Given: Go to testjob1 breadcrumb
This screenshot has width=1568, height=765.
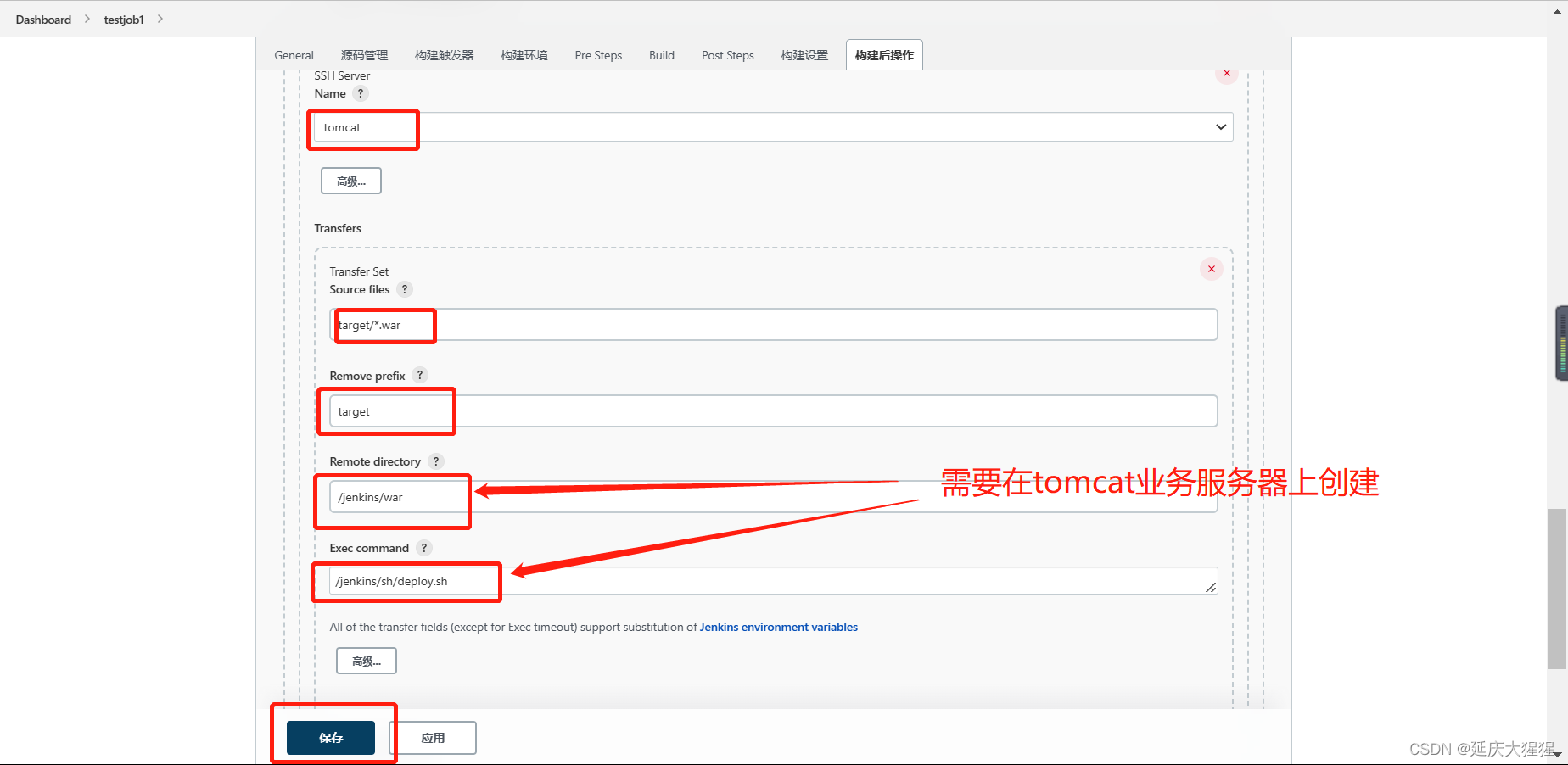Looking at the screenshot, I should [x=124, y=20].
